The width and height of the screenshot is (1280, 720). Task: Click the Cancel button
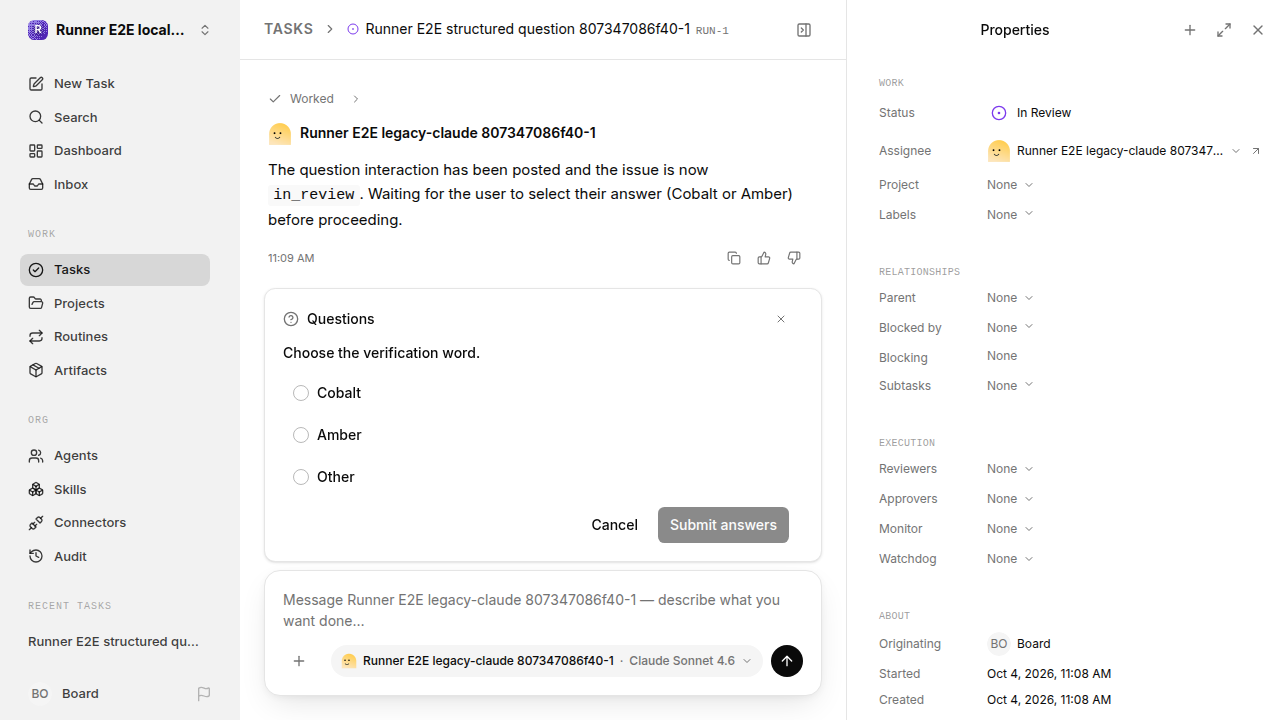(614, 525)
